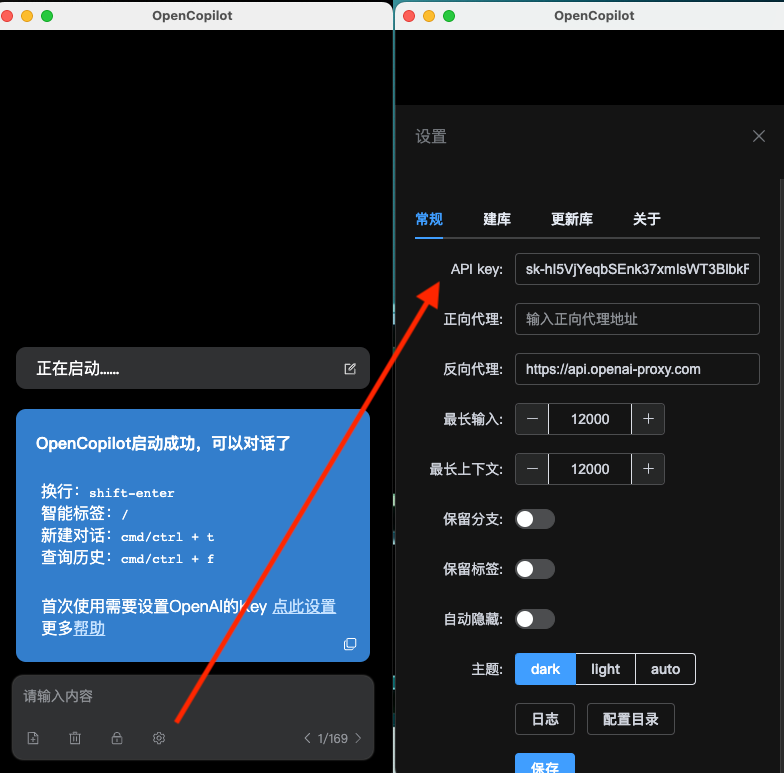Image resolution: width=784 pixels, height=773 pixels.
Task: Select the light theme option
Action: coord(606,669)
